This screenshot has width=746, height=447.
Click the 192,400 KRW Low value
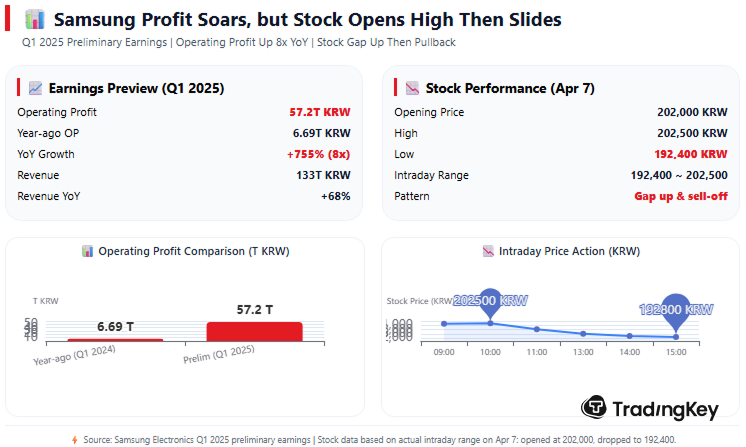(x=690, y=154)
